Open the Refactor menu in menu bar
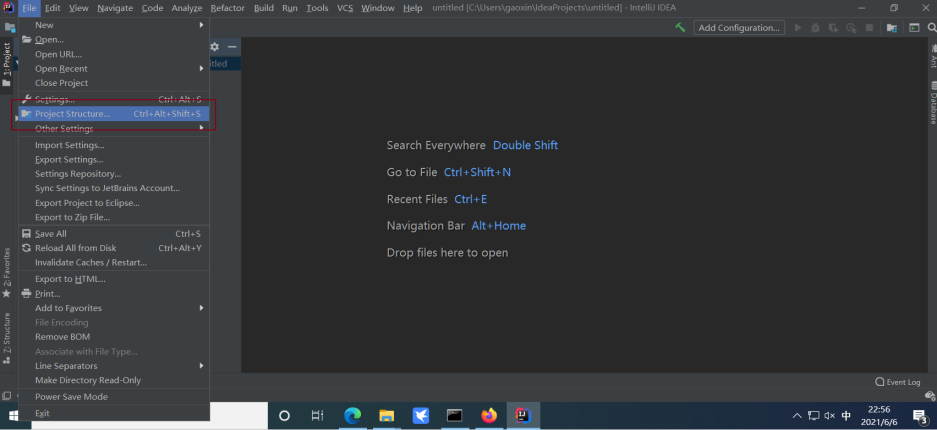937x430 pixels. click(x=227, y=8)
